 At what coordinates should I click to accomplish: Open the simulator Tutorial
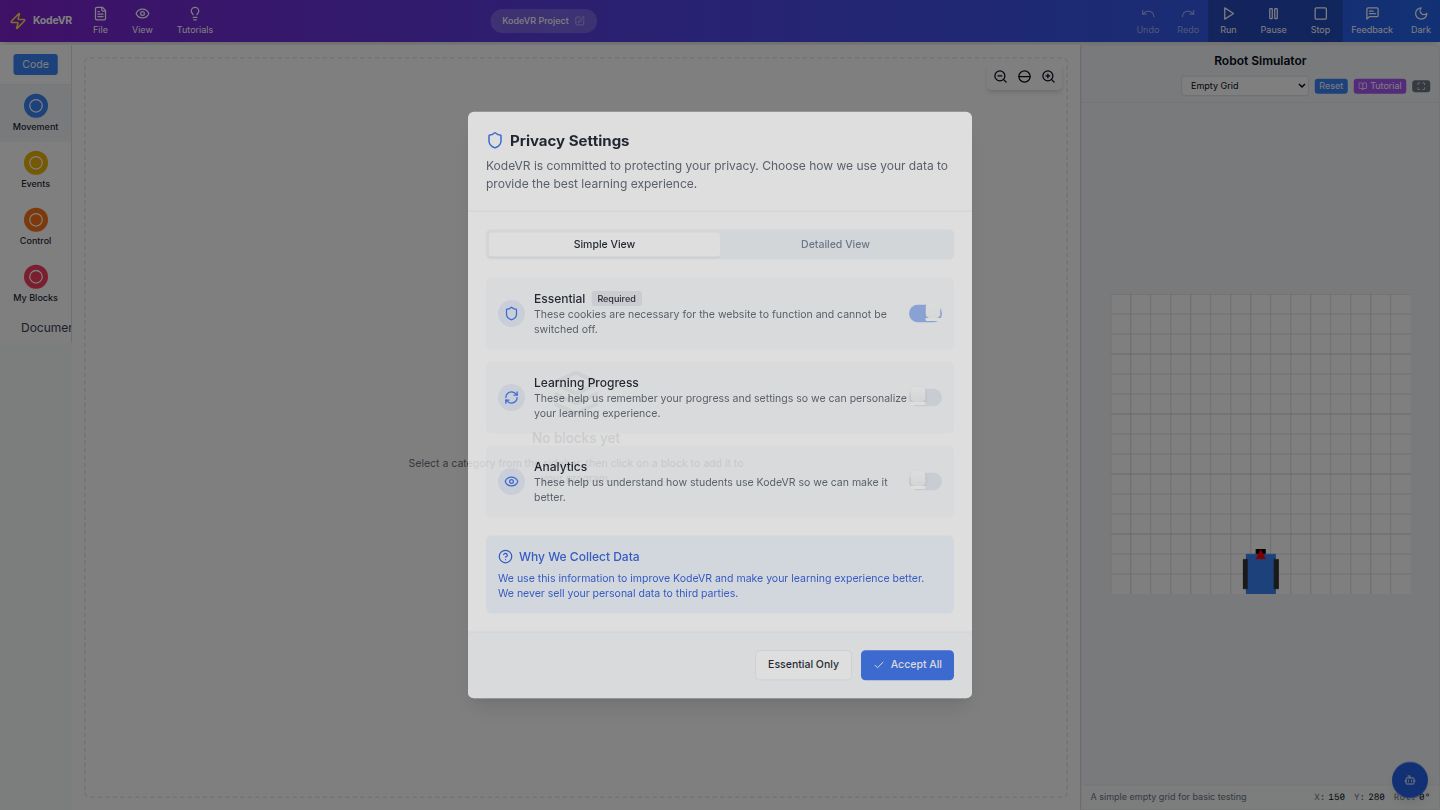tap(1379, 86)
